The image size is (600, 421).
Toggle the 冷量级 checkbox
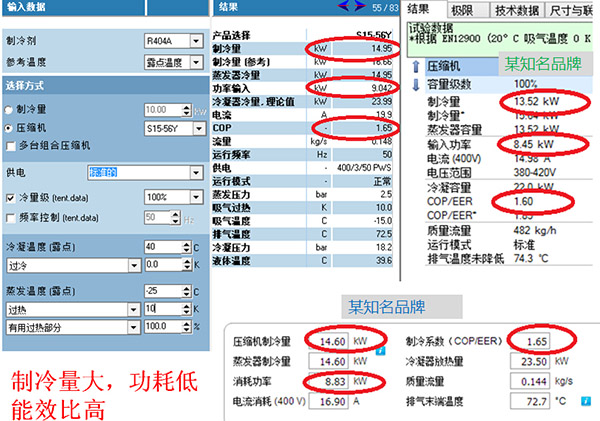point(10,198)
